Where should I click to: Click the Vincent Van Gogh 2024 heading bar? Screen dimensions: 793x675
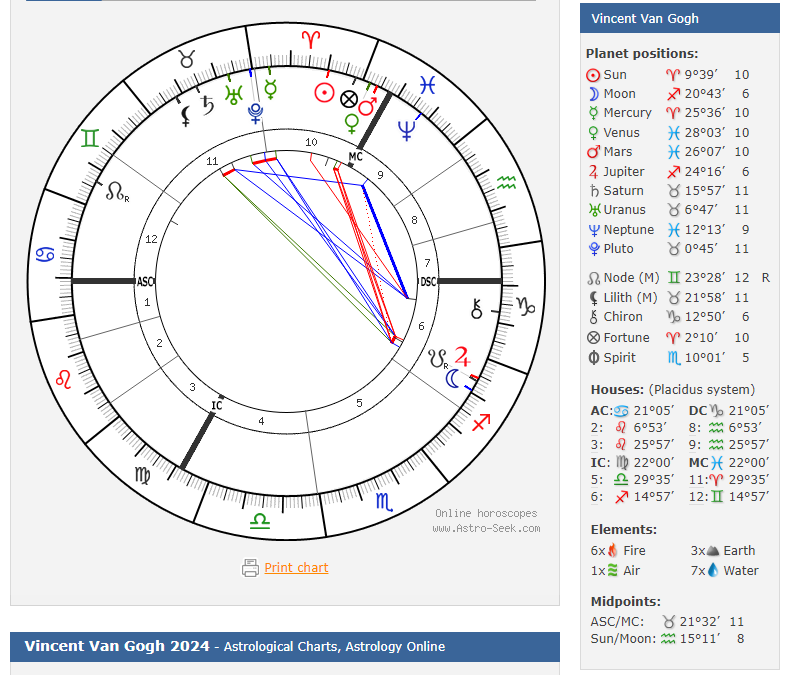point(285,647)
